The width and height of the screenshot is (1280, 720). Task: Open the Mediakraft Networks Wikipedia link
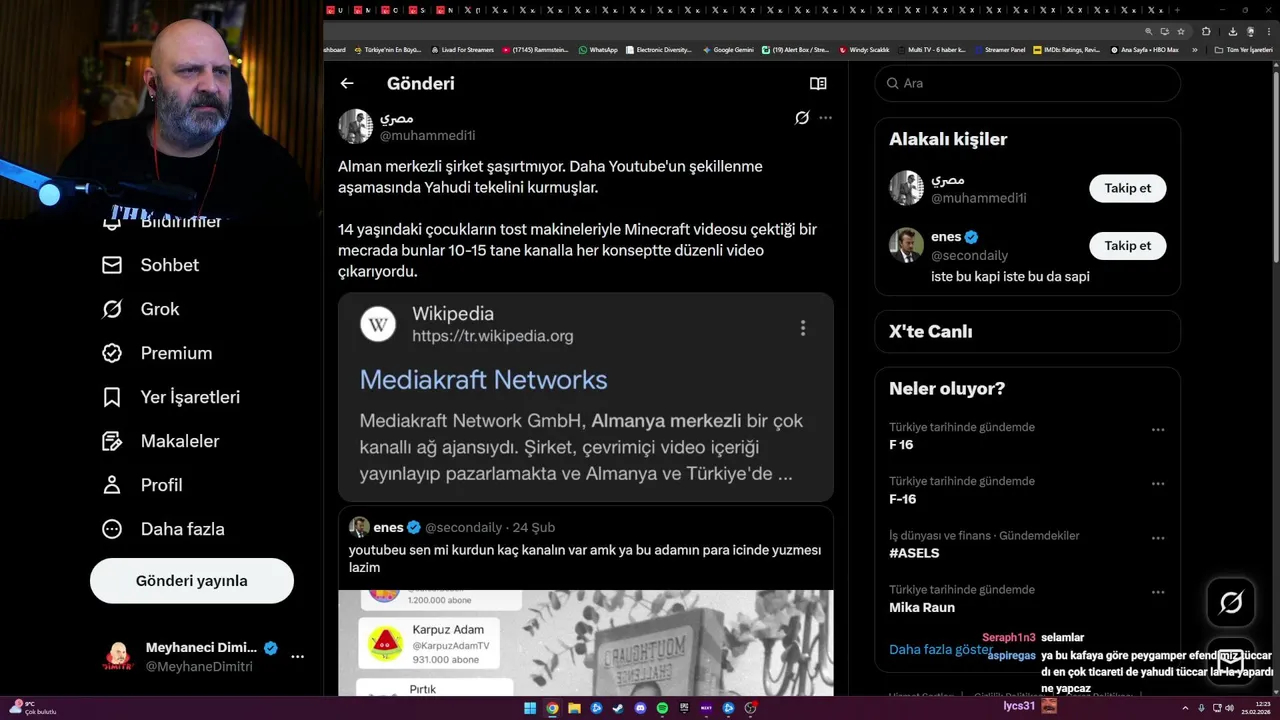(x=483, y=380)
